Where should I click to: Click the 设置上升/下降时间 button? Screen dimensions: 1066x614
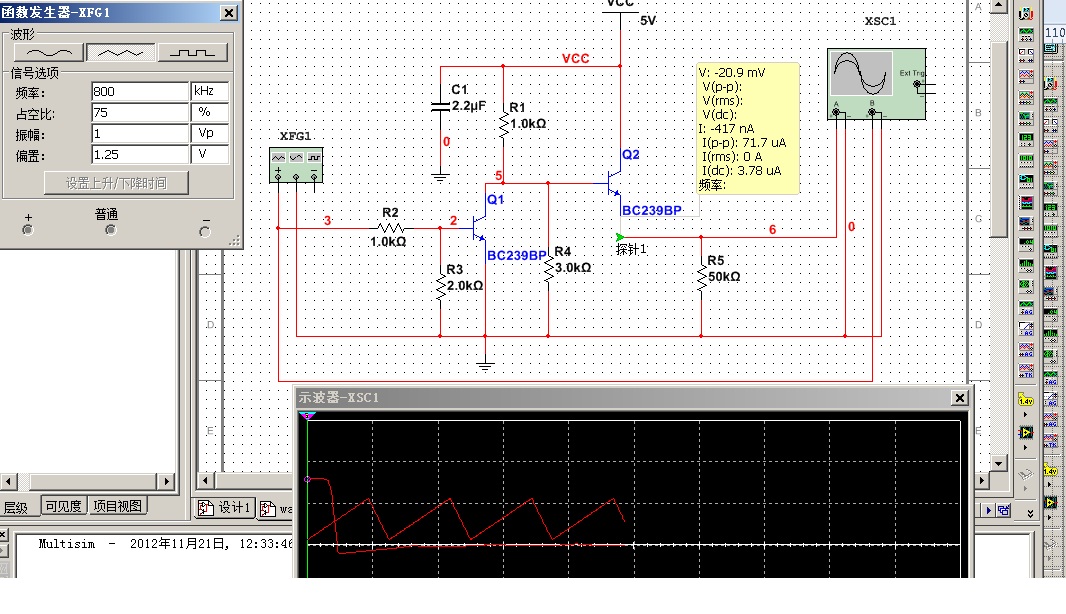pyautogui.click(x=116, y=183)
